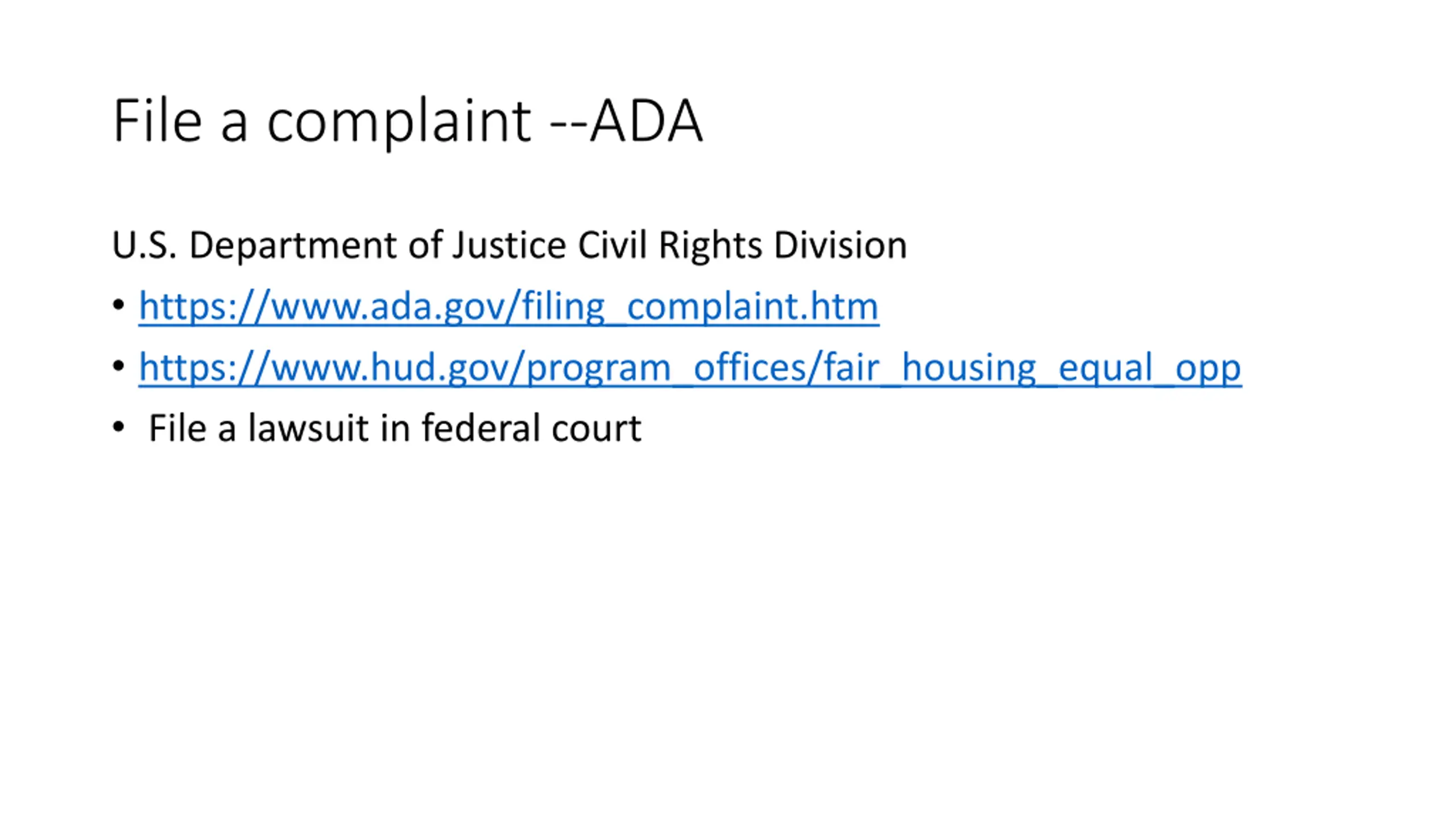The height and width of the screenshot is (819, 1456).
Task: Click the word 'ADA' in the title
Action: pyautogui.click(x=646, y=121)
